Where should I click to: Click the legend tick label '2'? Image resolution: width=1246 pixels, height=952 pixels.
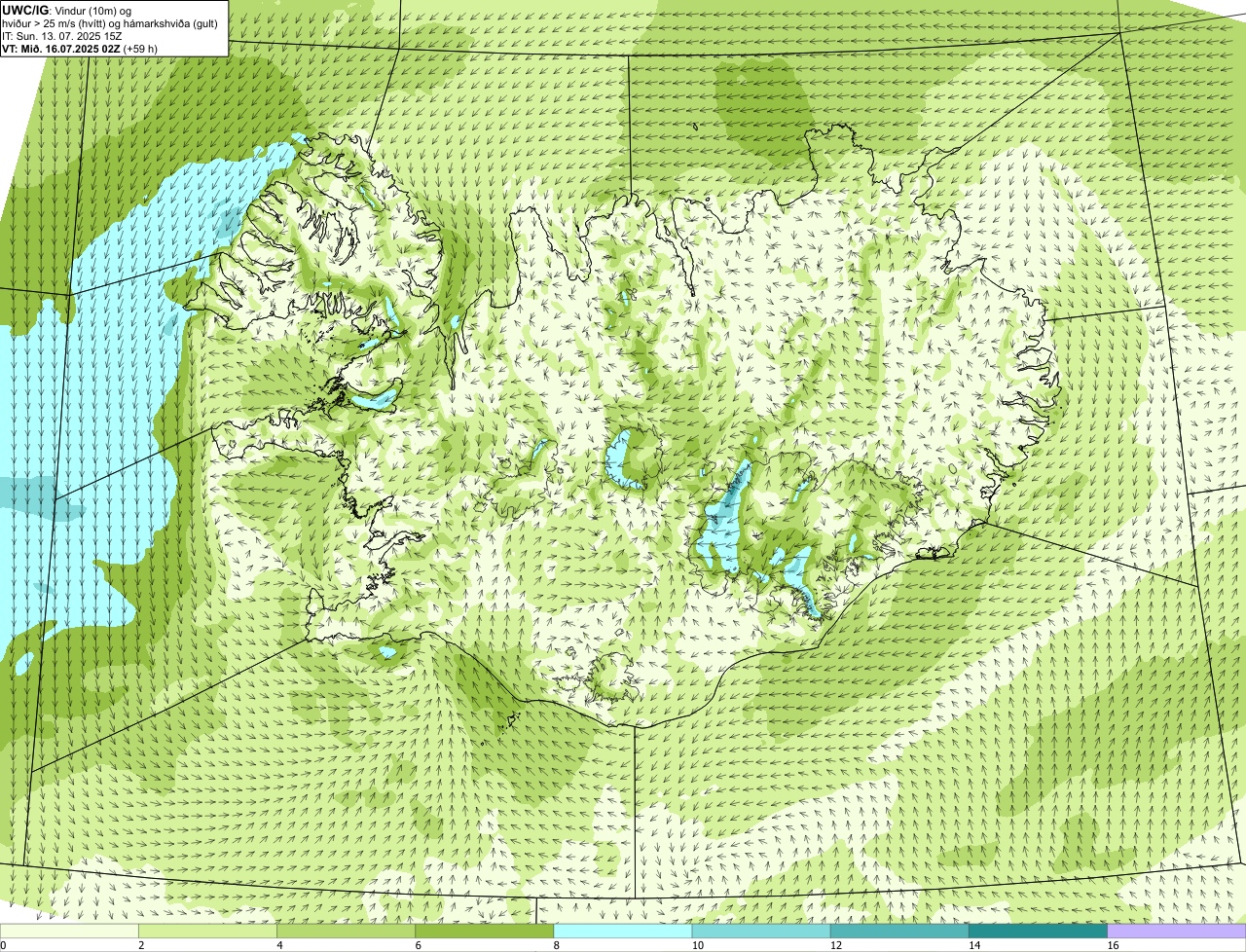(x=141, y=945)
